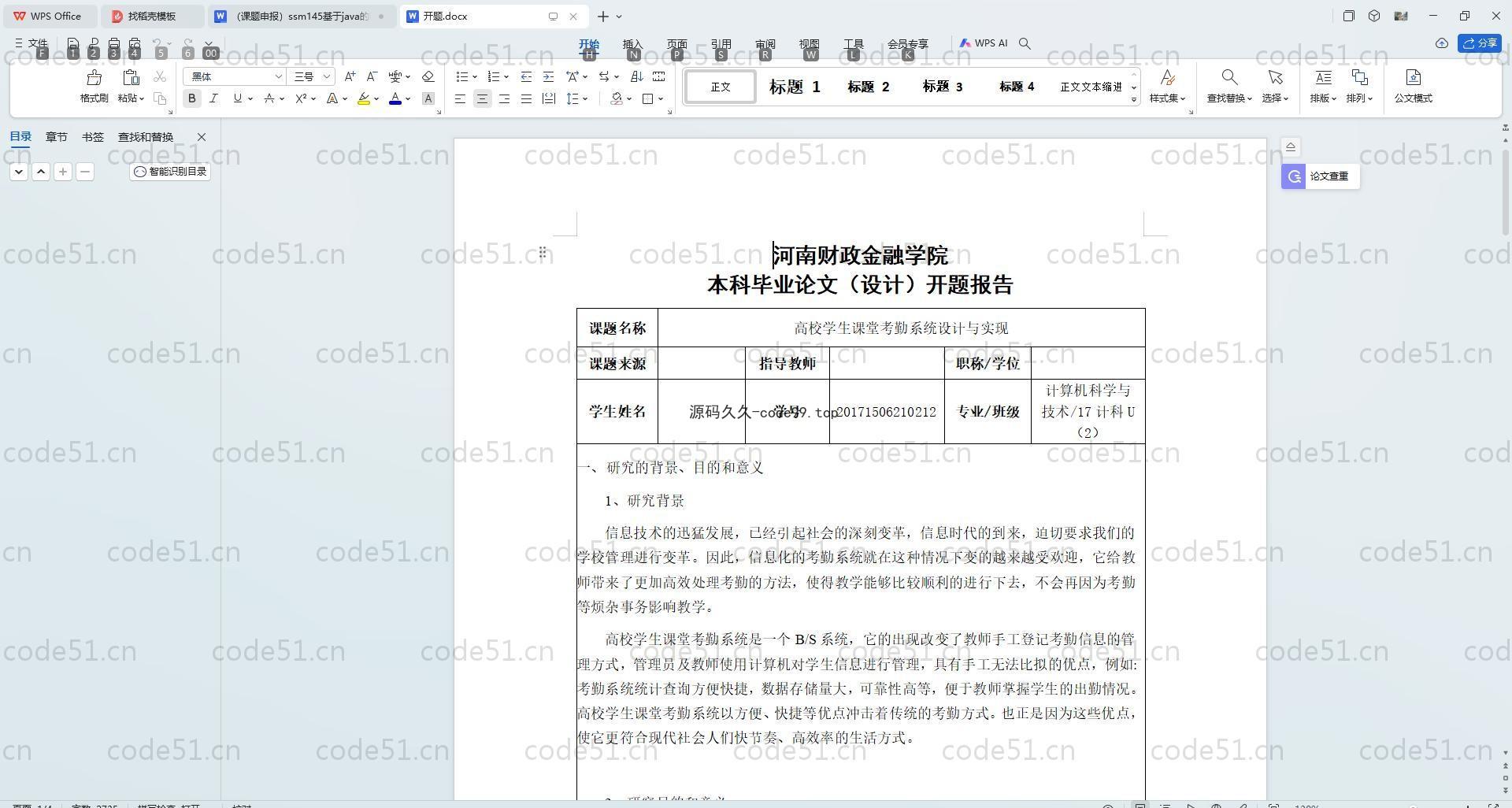Increase paragraph indent icon
Screen dimensions: 1512x808
pyautogui.click(x=548, y=76)
